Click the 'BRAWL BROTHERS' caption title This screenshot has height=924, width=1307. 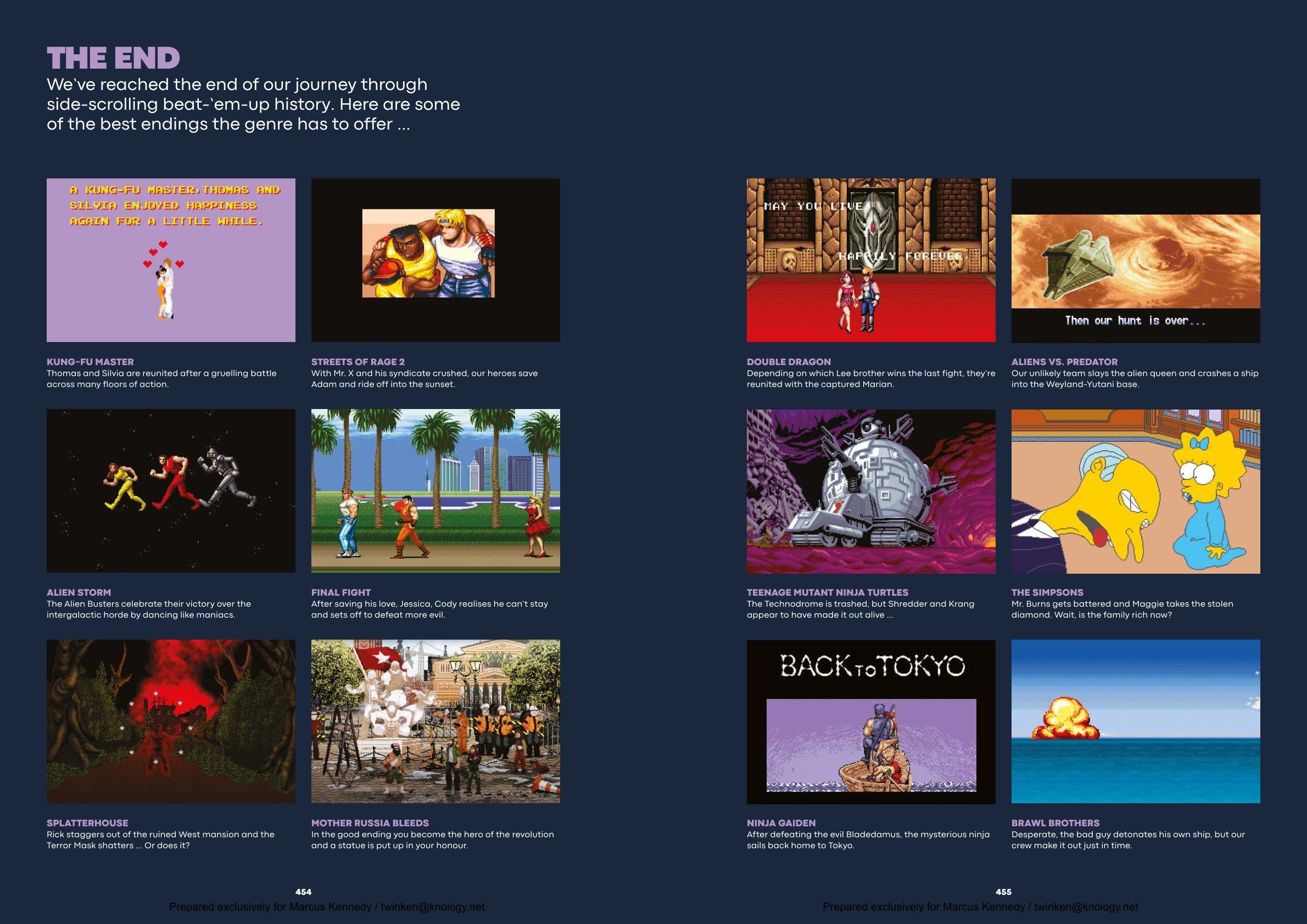[1055, 823]
